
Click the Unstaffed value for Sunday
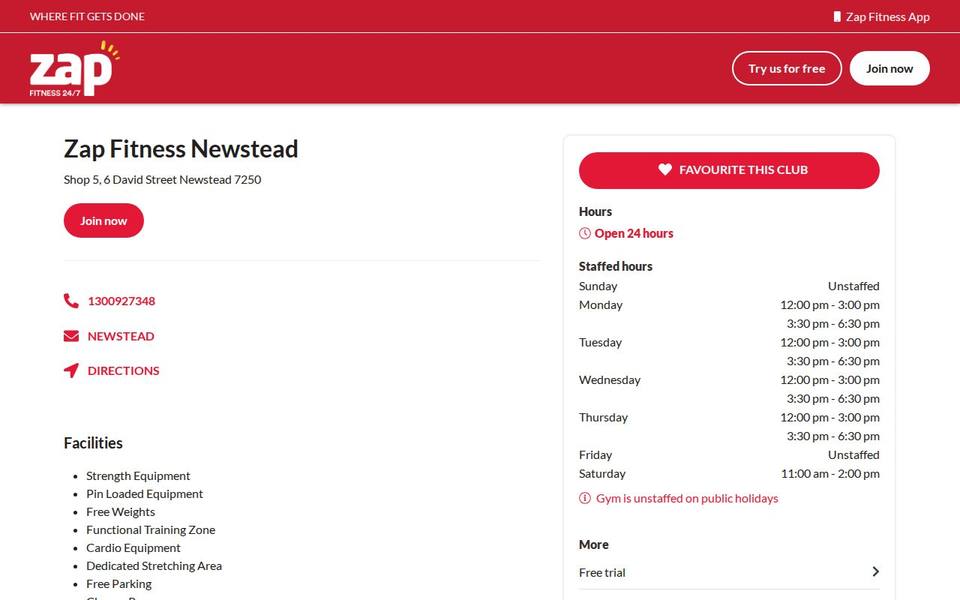point(853,286)
